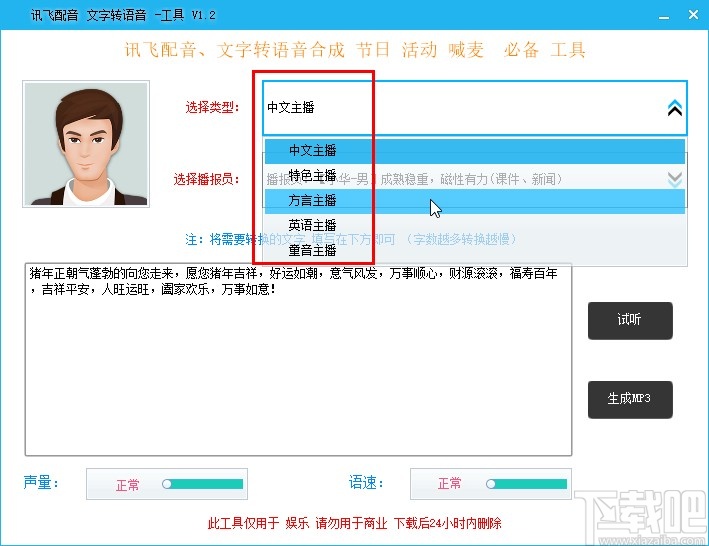Screen dimensions: 709x546
Task: Click the 正常 value beside 声量
Action: (x=128, y=485)
